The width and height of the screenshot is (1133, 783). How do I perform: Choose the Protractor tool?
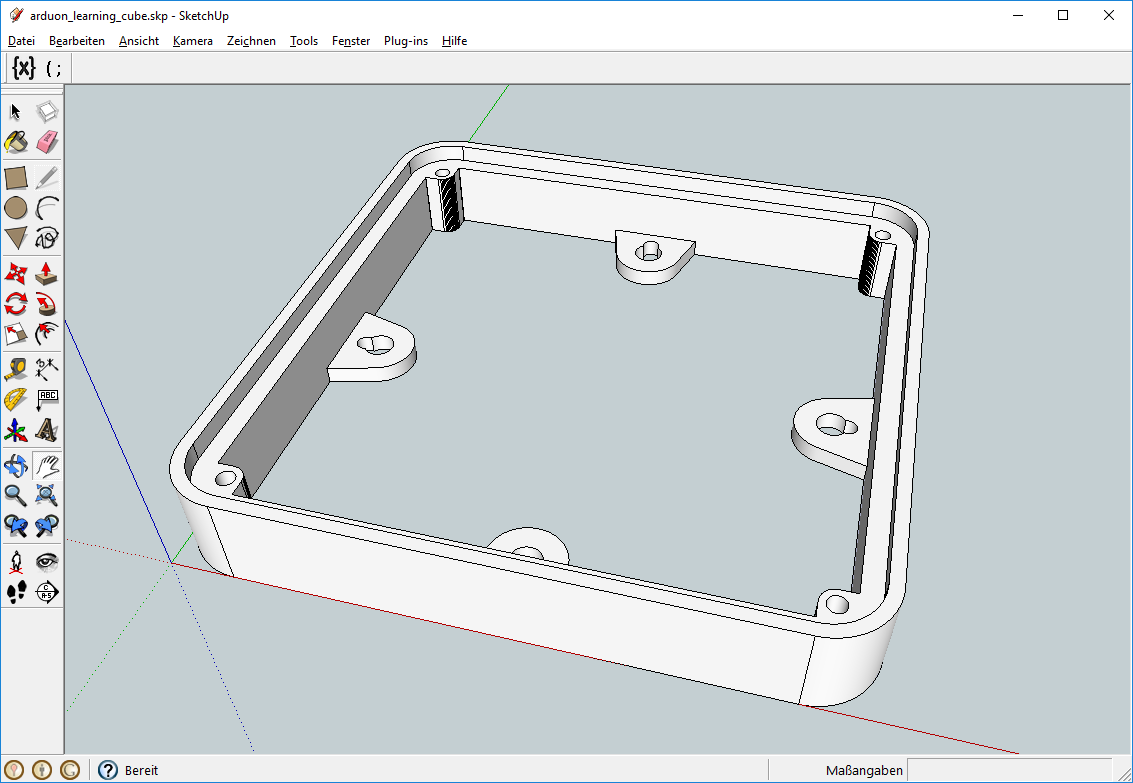(16, 400)
